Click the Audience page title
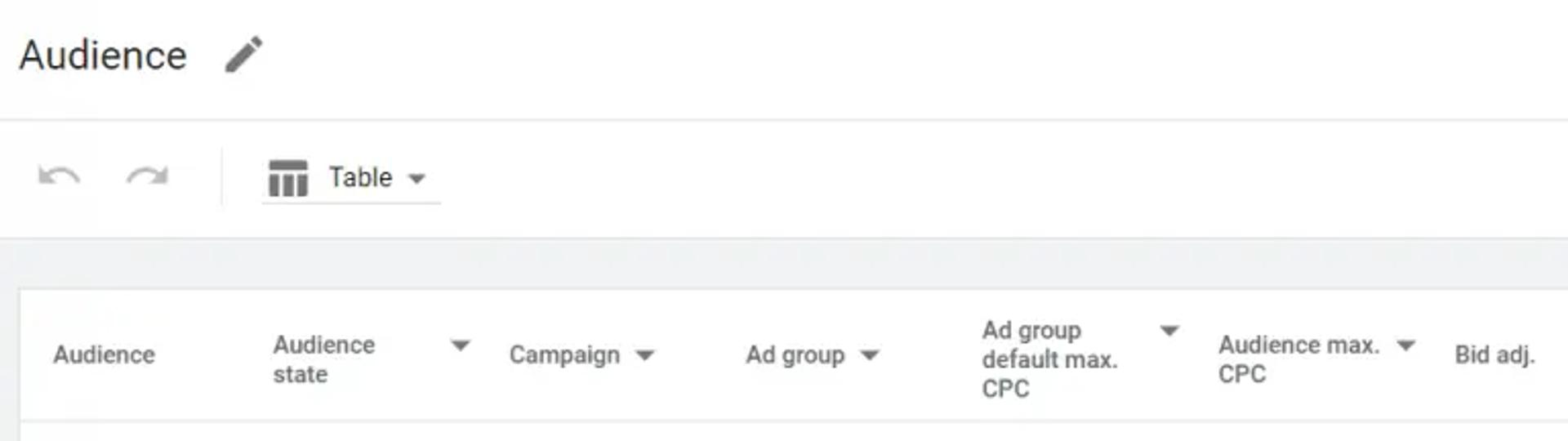The height and width of the screenshot is (441, 1568). (x=103, y=56)
